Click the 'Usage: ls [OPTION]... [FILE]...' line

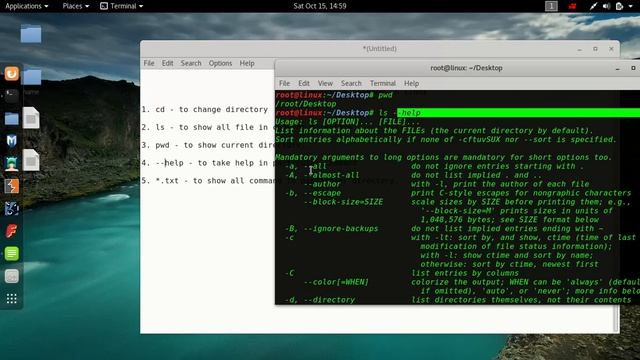point(348,122)
